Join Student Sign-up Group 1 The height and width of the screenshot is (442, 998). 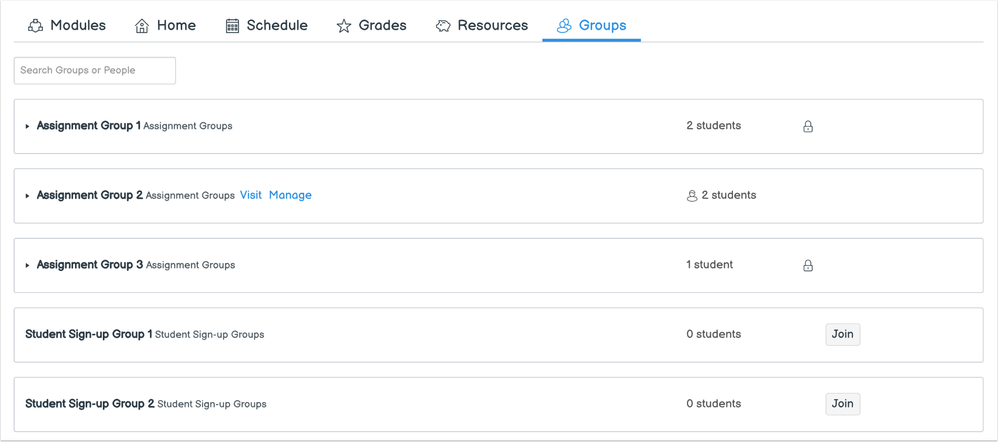[843, 334]
